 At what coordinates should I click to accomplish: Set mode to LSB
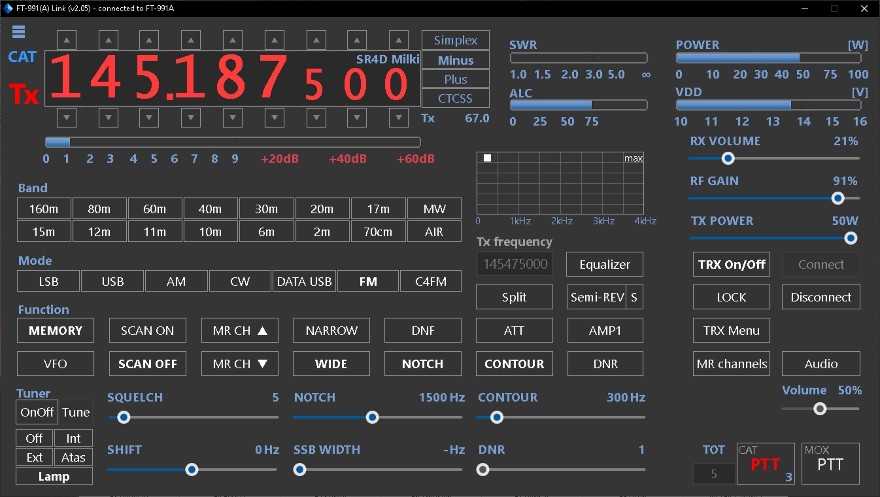pyautogui.click(x=48, y=281)
